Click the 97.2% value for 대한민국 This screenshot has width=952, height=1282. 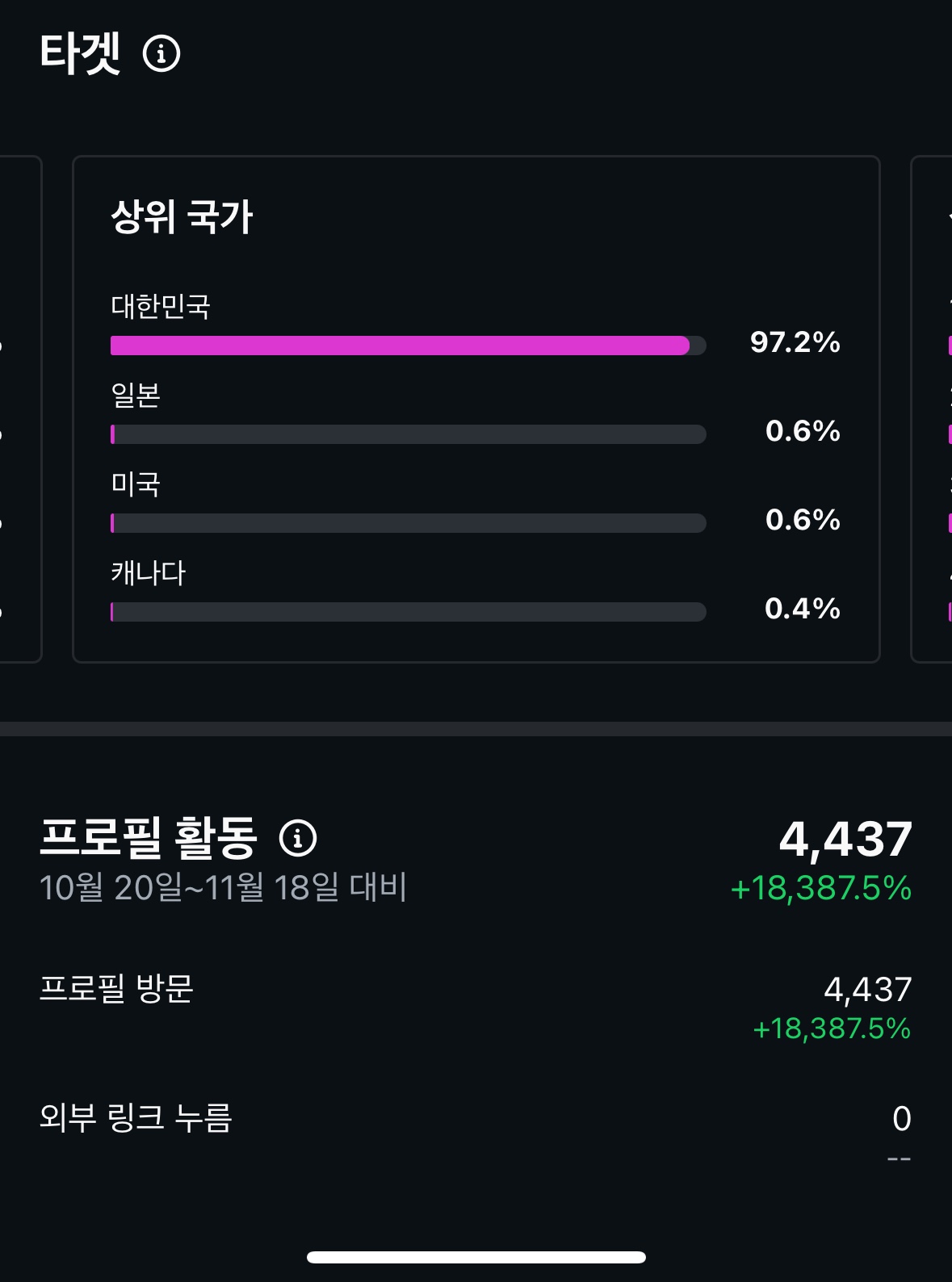coord(795,342)
